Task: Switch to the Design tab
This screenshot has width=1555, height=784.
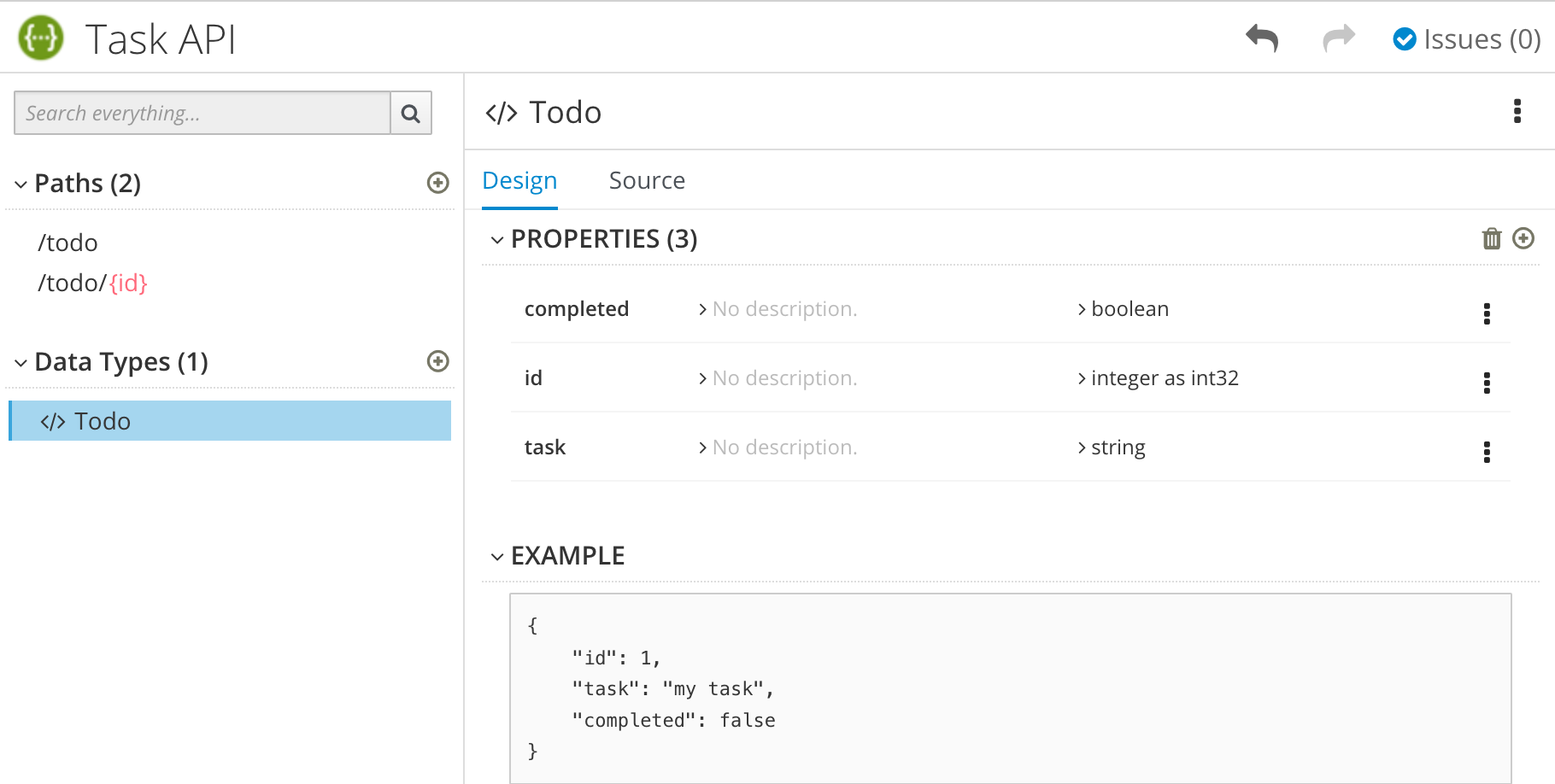Action: click(519, 180)
